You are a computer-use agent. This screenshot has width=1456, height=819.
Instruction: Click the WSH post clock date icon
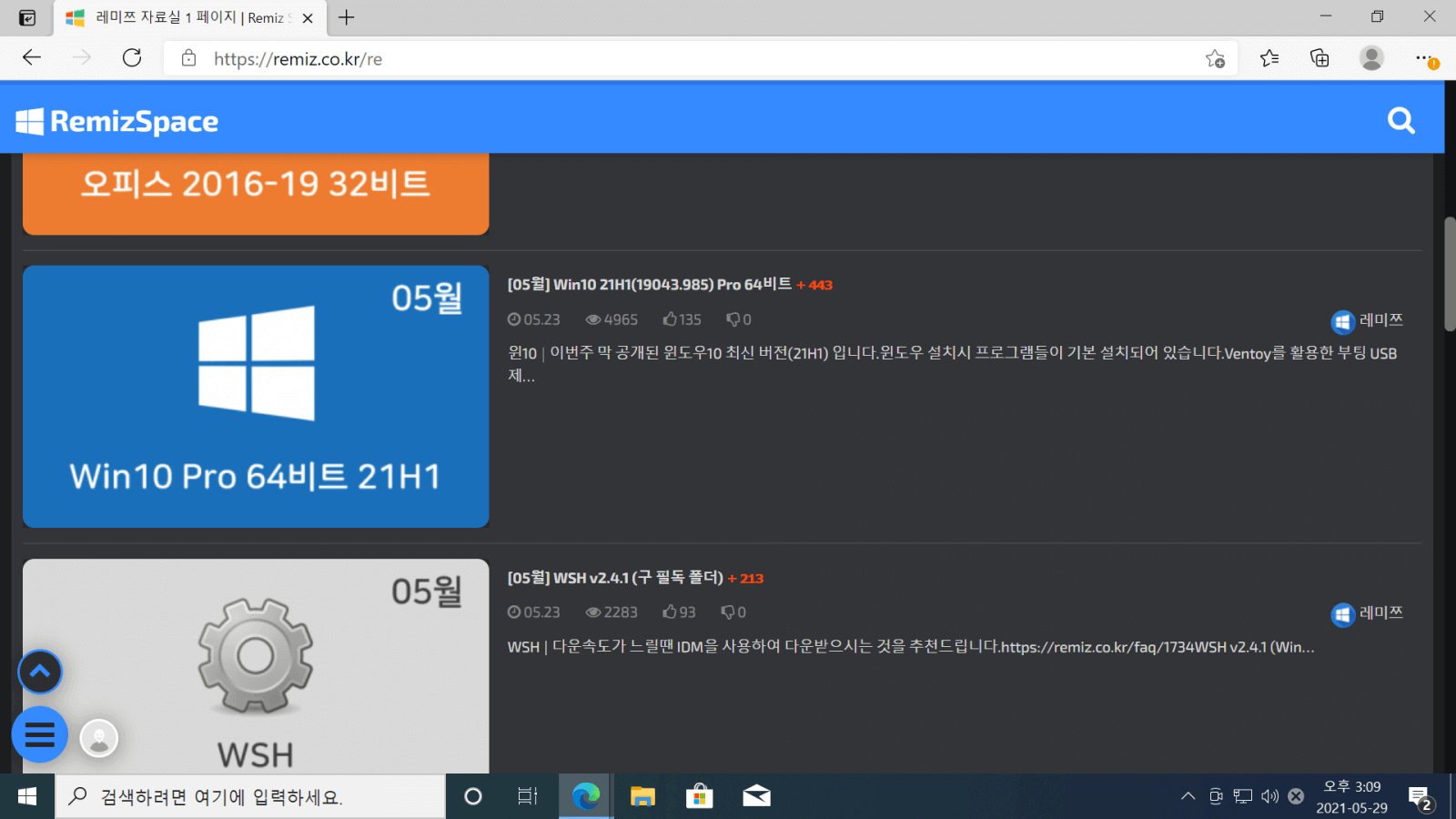(x=514, y=612)
